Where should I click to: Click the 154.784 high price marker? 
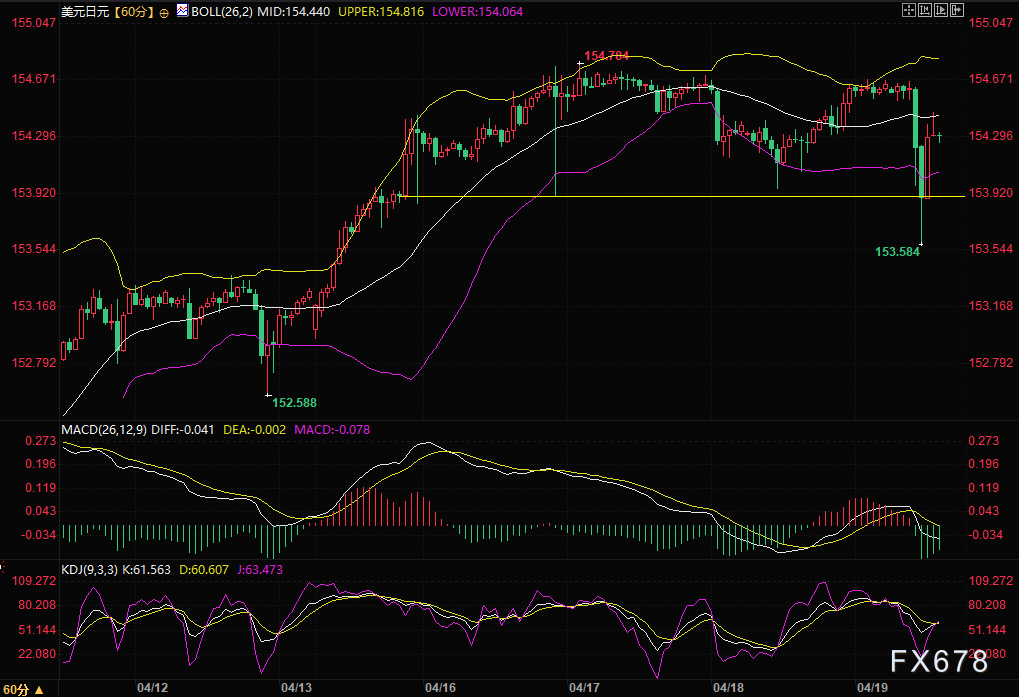point(606,56)
